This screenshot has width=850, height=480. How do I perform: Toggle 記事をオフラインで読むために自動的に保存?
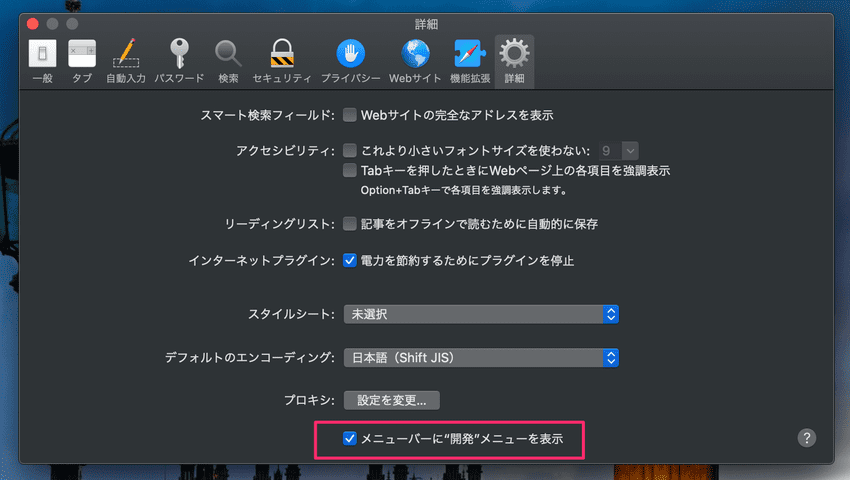pyautogui.click(x=350, y=224)
